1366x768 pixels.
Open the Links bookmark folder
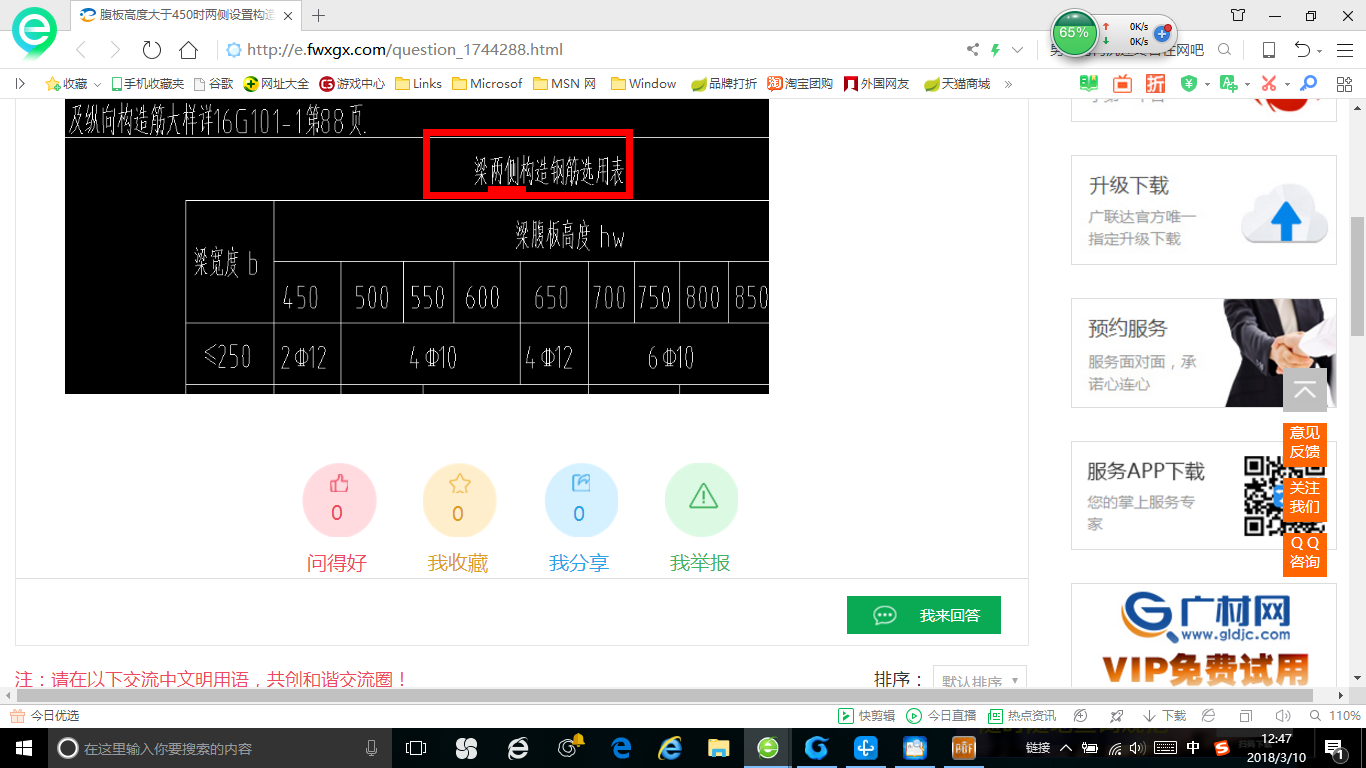point(419,84)
